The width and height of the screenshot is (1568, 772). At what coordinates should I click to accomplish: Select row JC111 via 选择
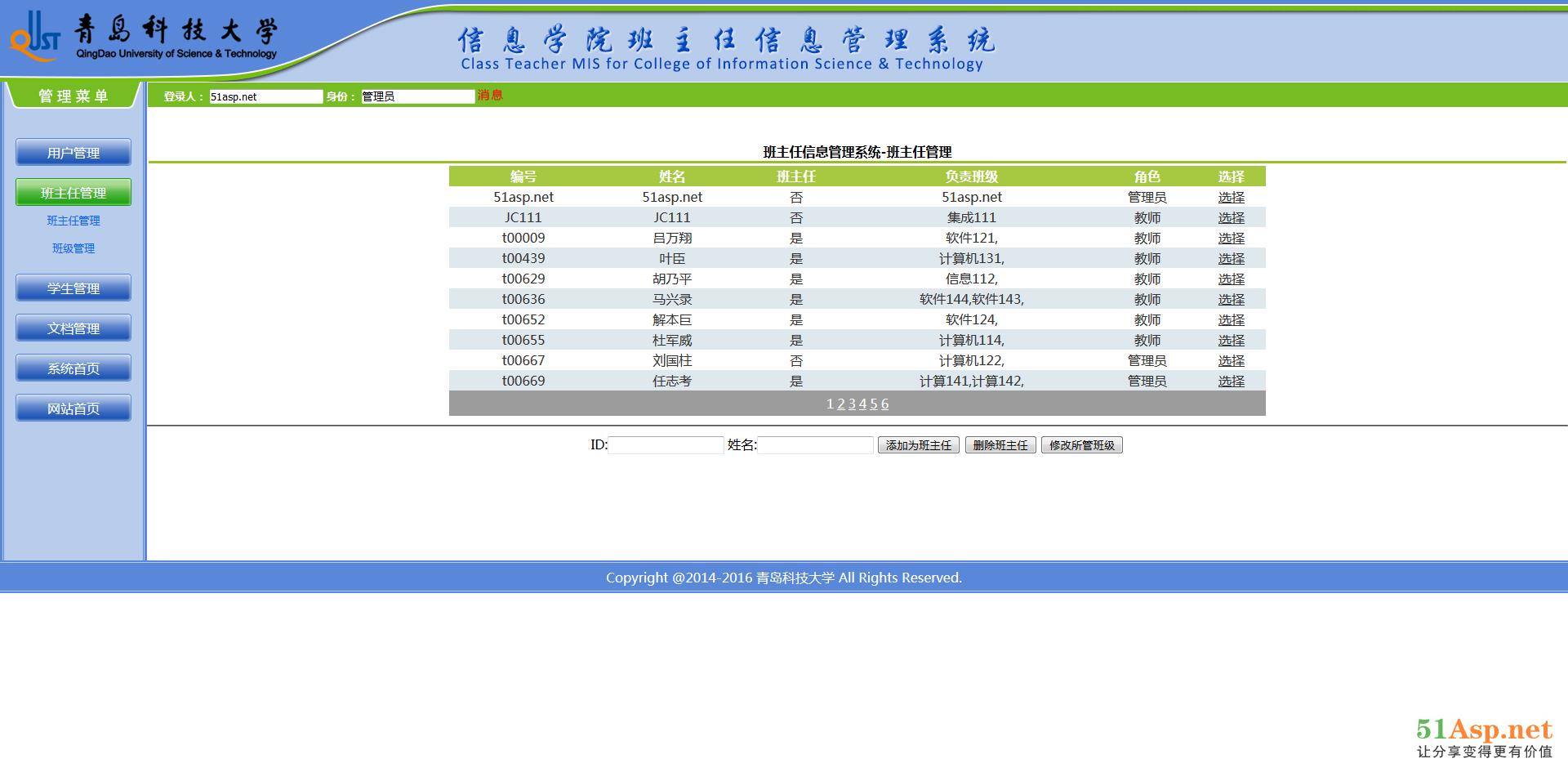pyautogui.click(x=1232, y=218)
